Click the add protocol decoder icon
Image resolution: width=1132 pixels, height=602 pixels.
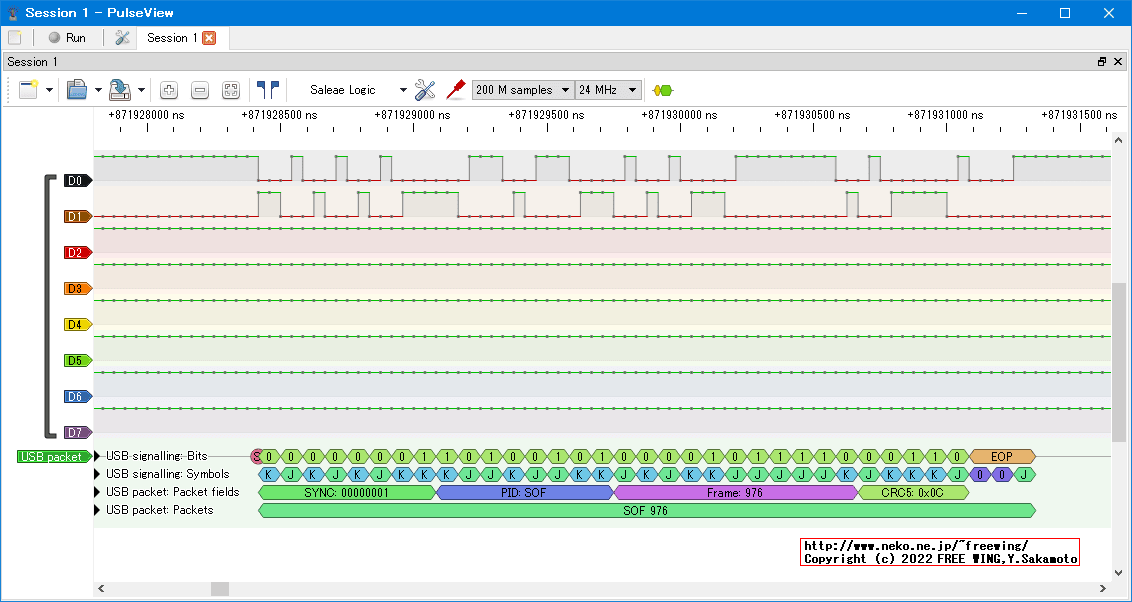[x=662, y=90]
